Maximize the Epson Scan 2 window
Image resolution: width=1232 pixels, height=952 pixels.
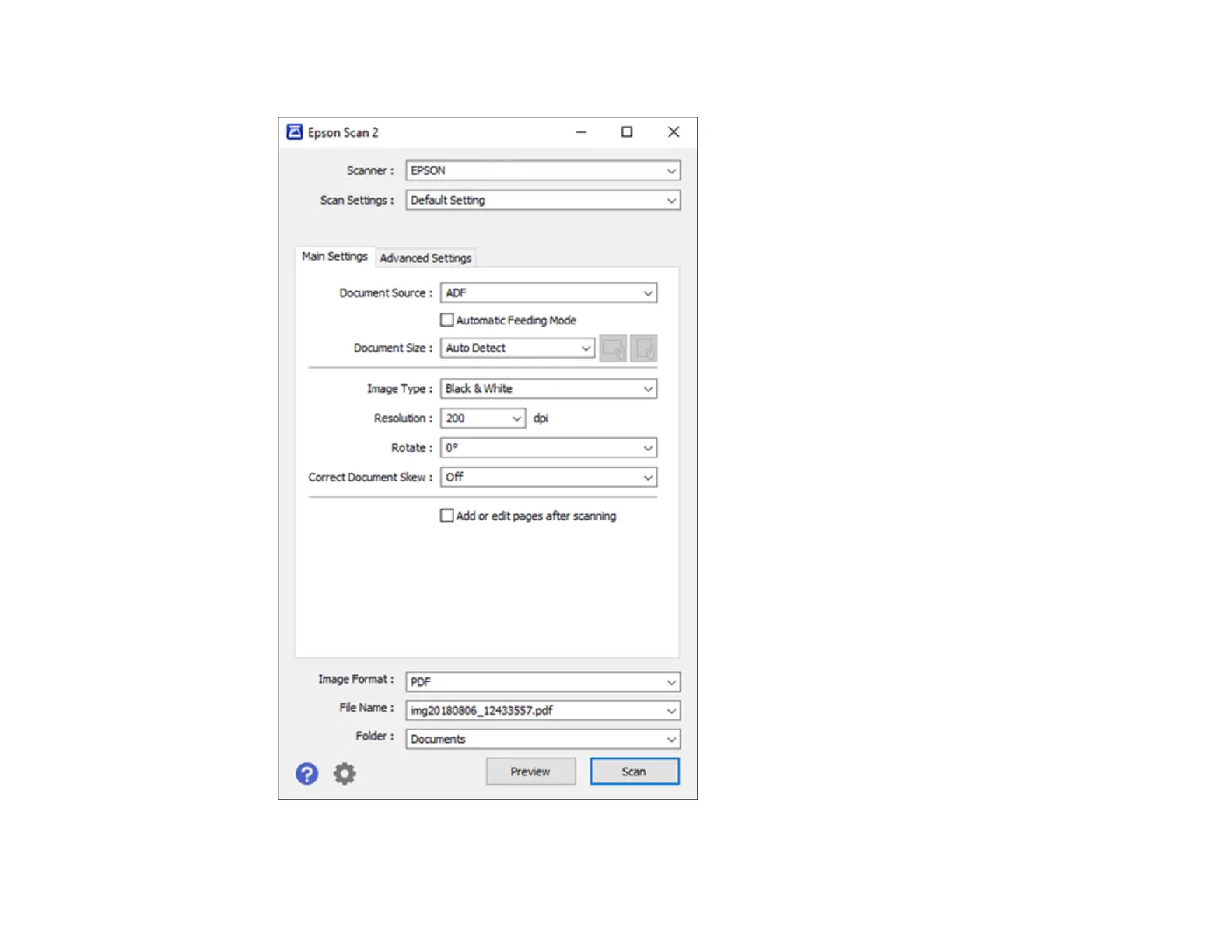(627, 132)
